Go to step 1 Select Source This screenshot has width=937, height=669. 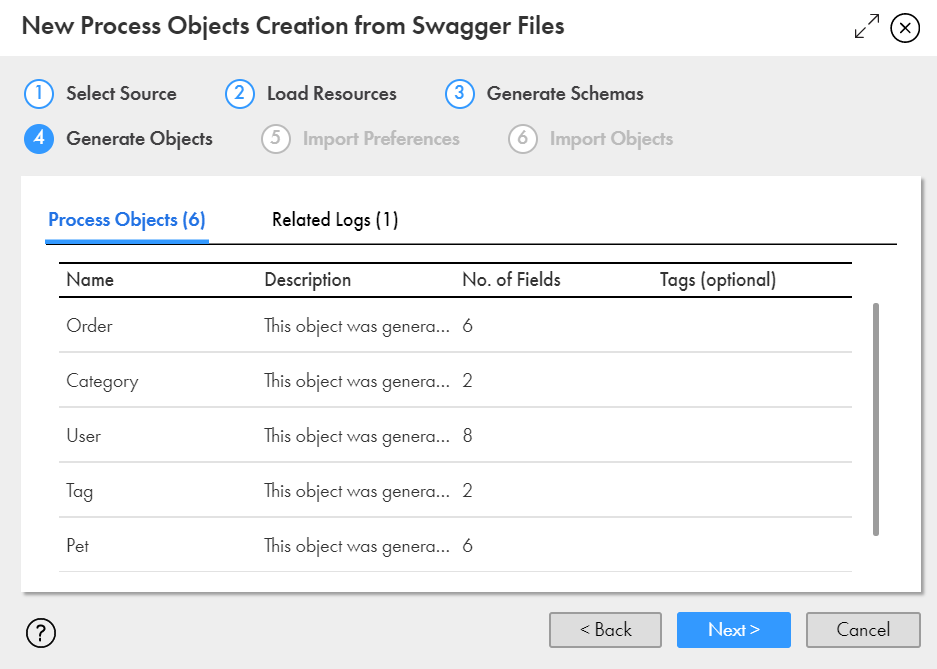(x=39, y=94)
